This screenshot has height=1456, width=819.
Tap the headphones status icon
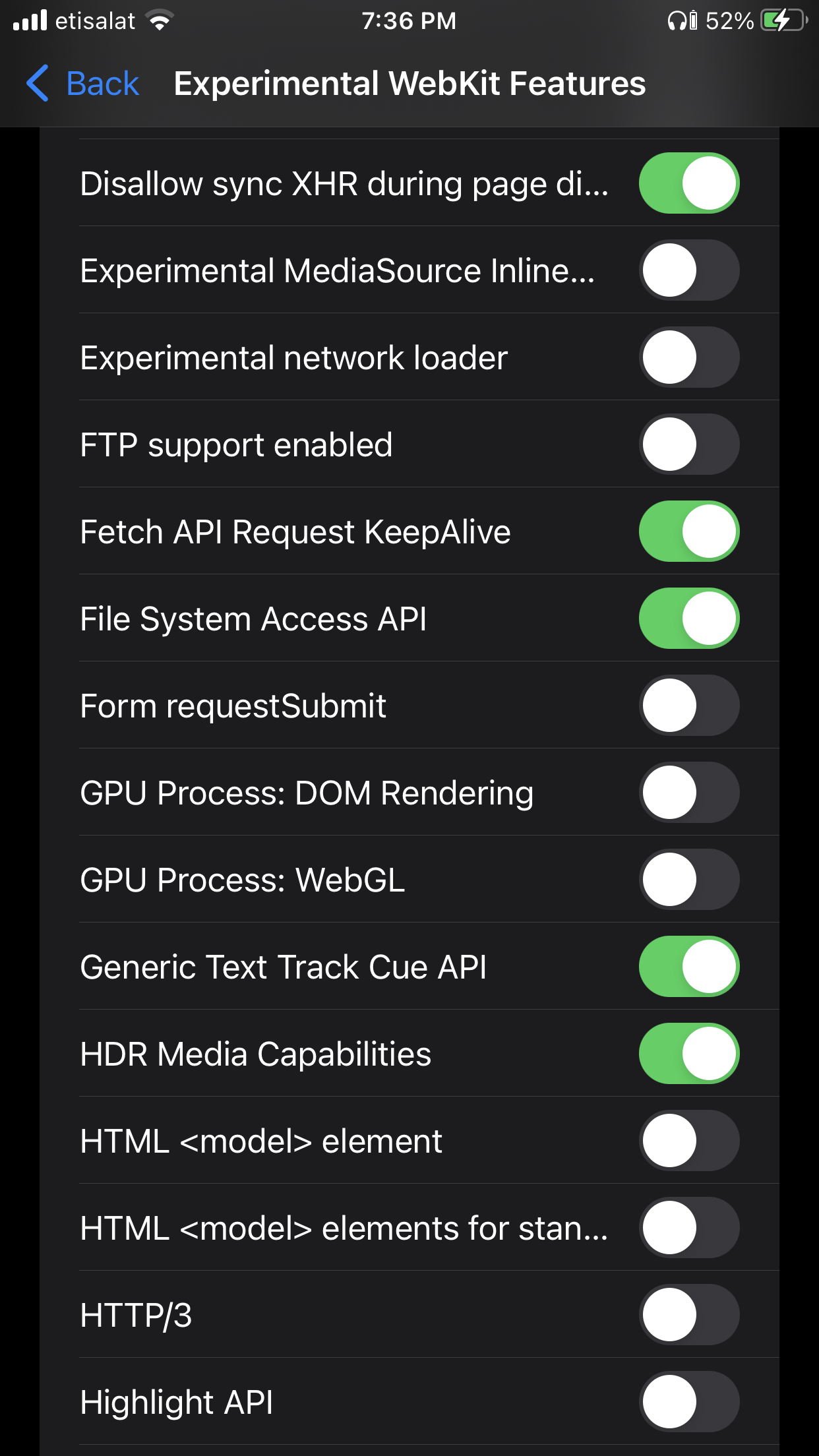coord(682,20)
